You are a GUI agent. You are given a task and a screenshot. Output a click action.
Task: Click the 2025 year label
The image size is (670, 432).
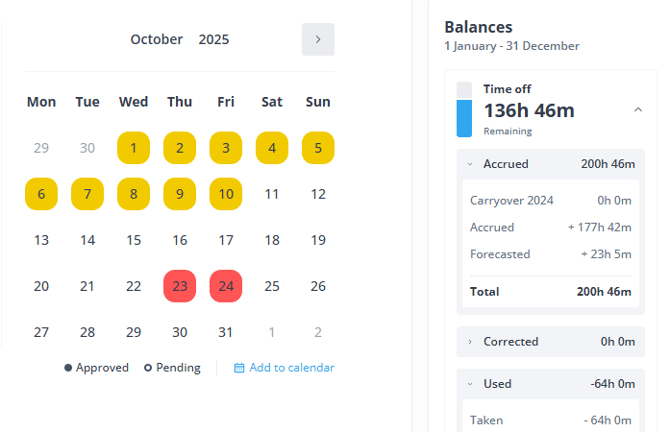pos(214,40)
